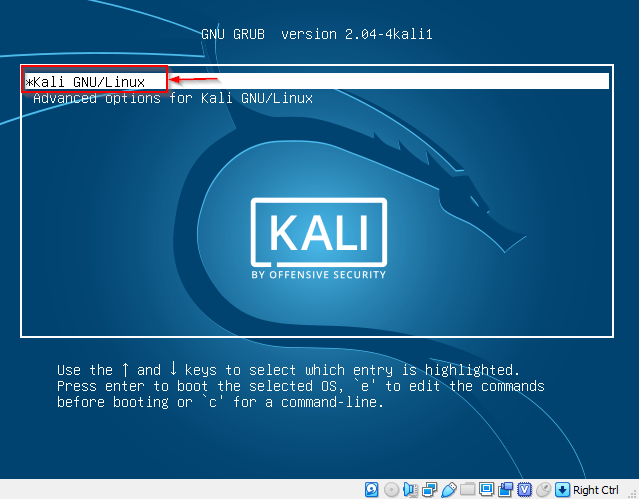Open the display settings status icon
This screenshot has height=499, width=639.
click(487, 489)
